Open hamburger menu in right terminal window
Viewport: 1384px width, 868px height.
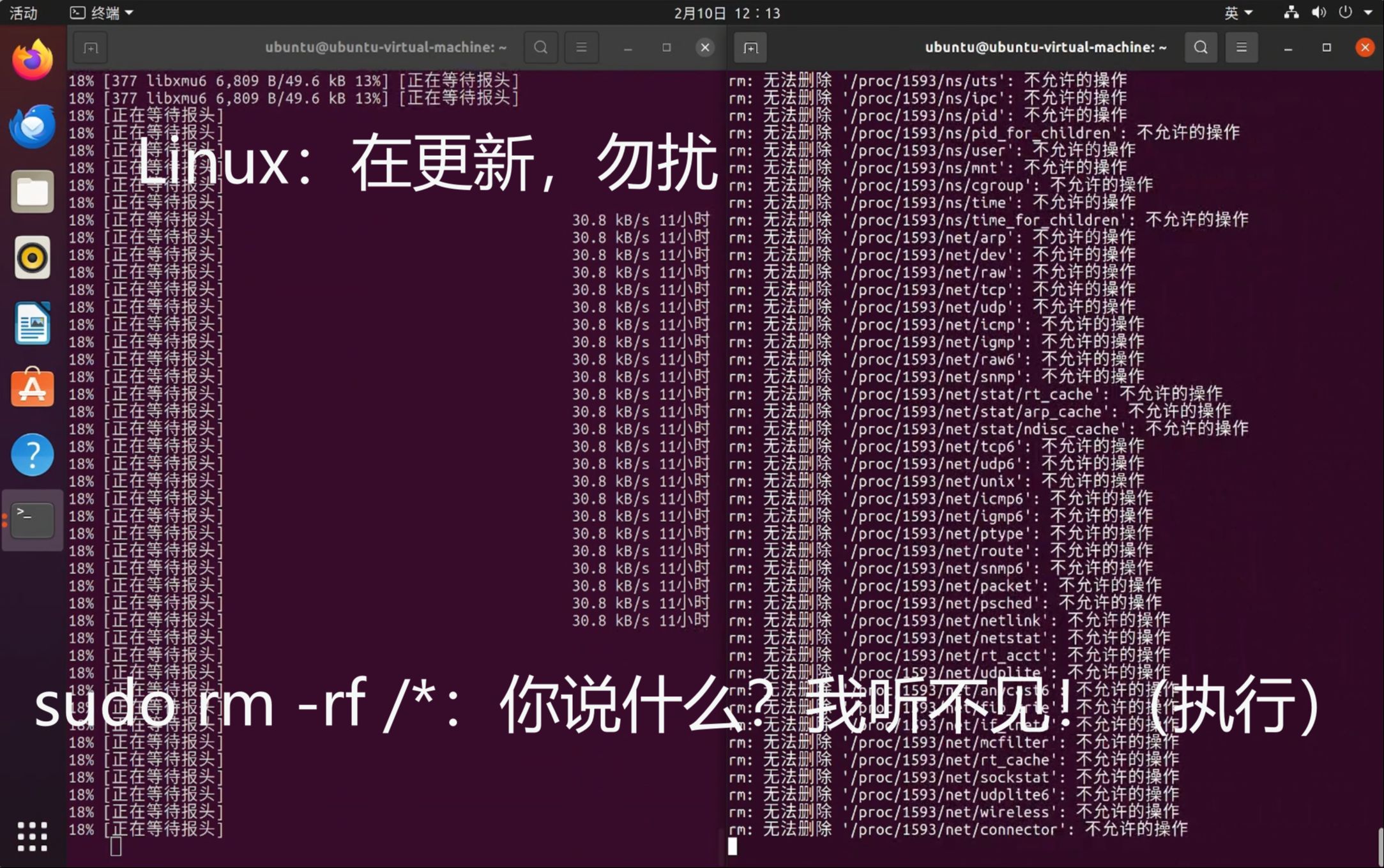[1242, 47]
